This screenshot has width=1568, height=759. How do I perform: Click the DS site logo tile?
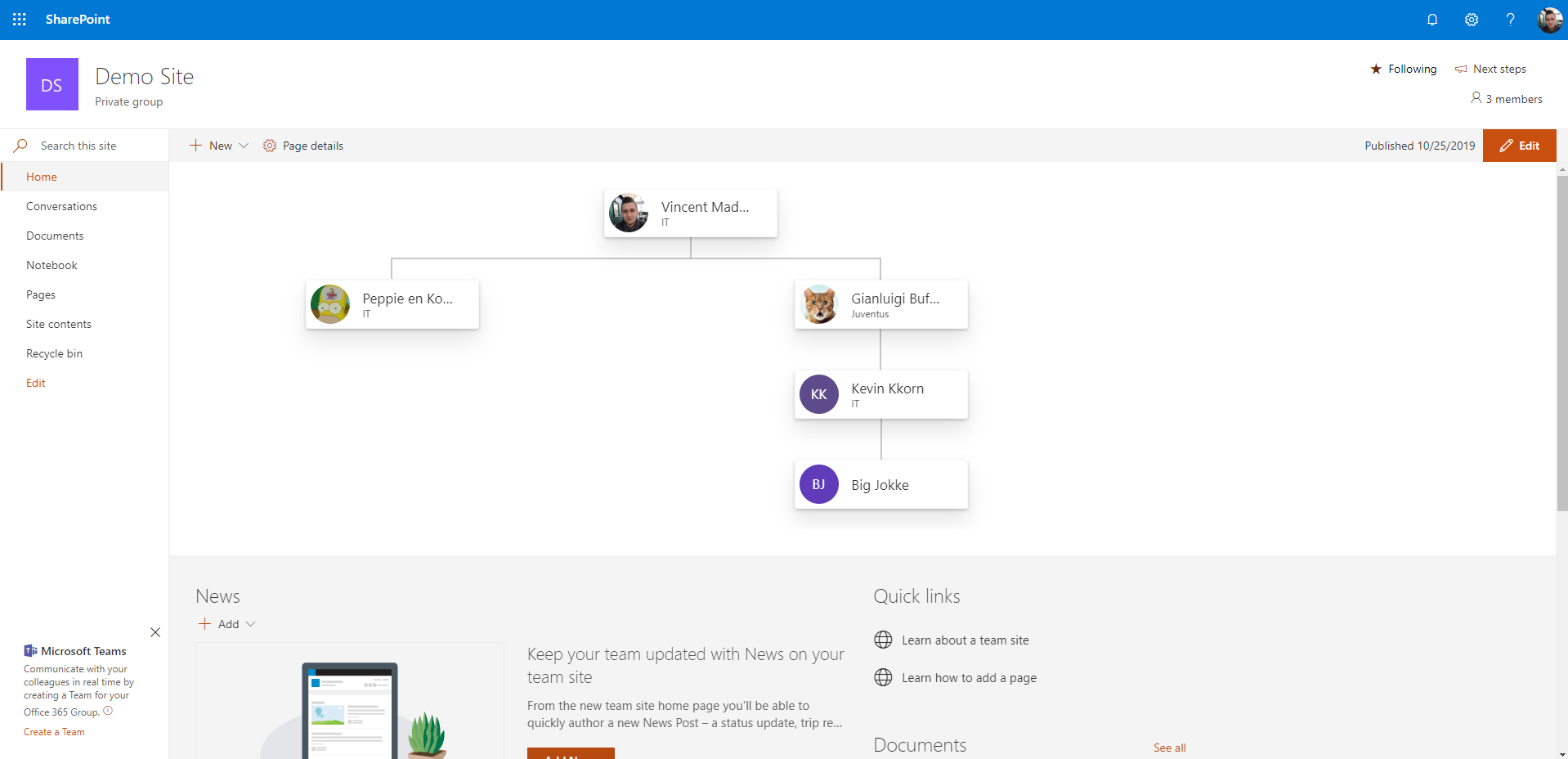(x=52, y=84)
